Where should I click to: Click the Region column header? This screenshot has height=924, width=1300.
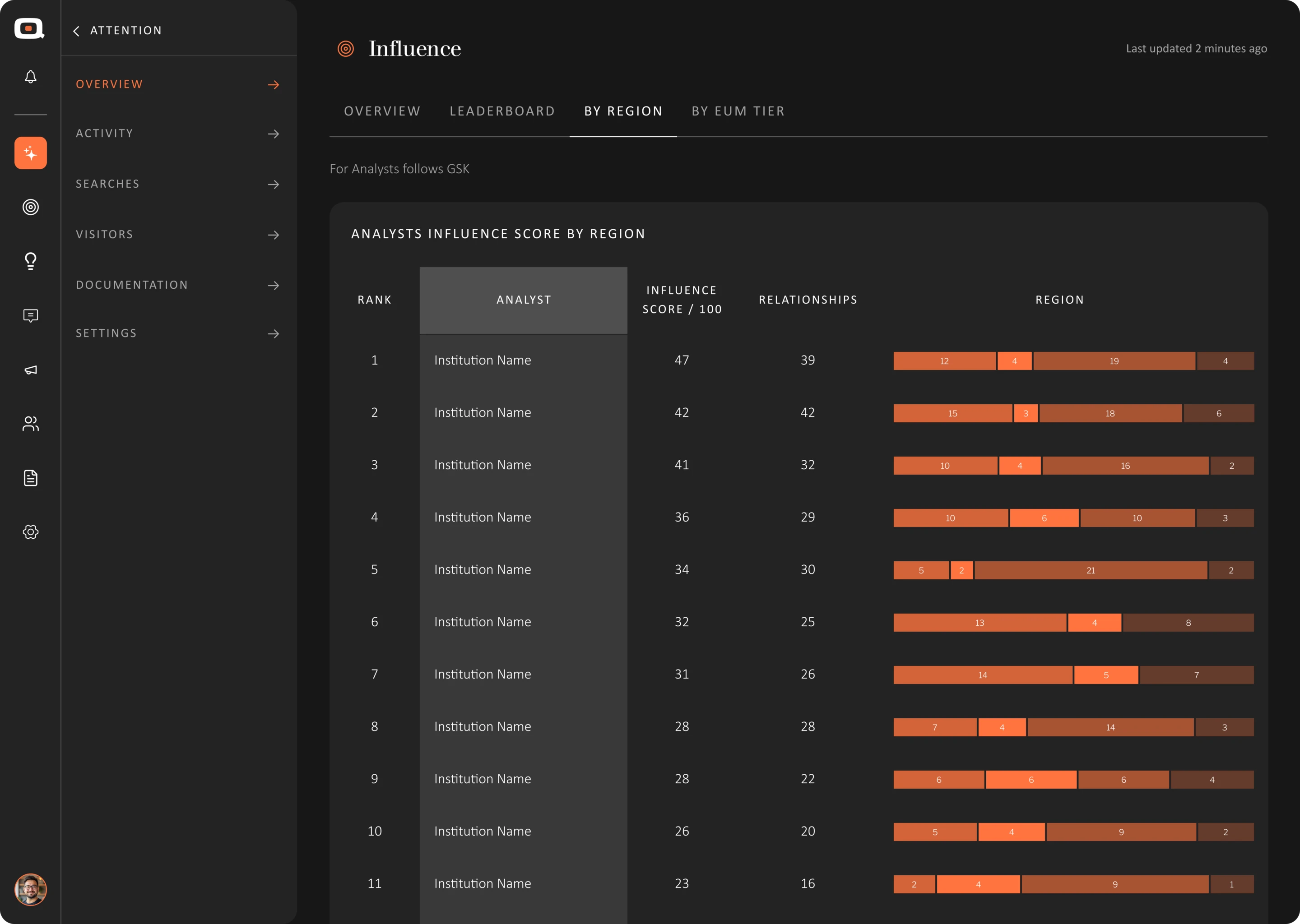[1060, 300]
